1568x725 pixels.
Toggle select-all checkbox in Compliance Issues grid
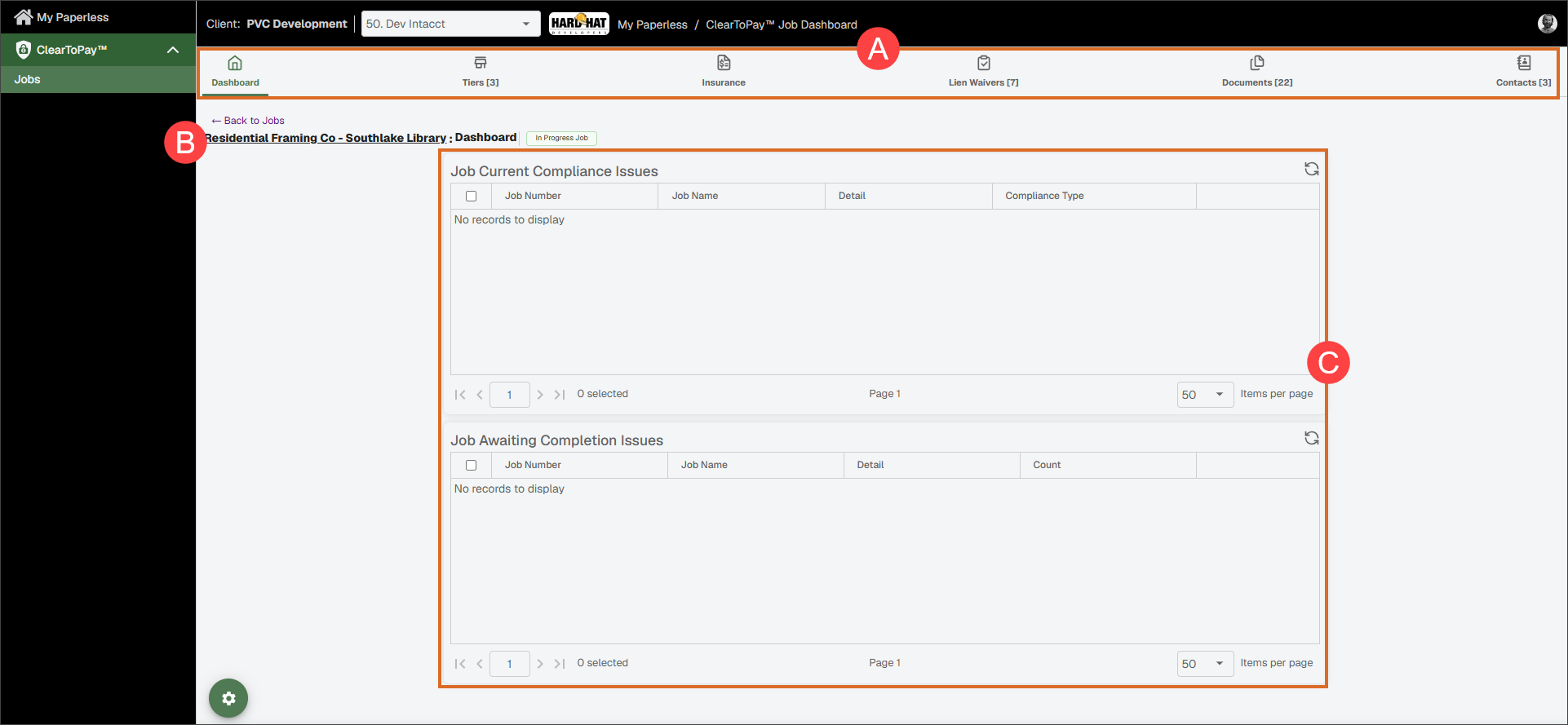471,196
